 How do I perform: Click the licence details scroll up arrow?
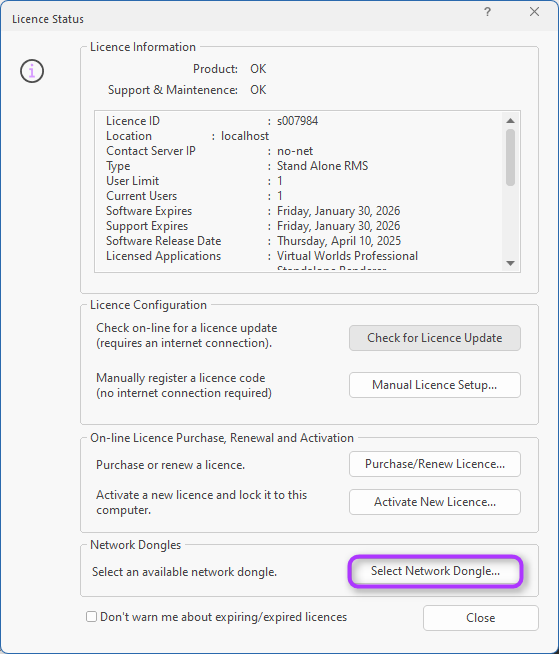click(x=510, y=121)
